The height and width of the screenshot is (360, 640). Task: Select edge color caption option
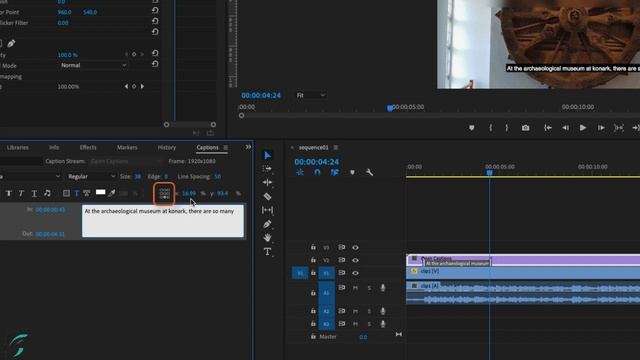(x=87, y=193)
